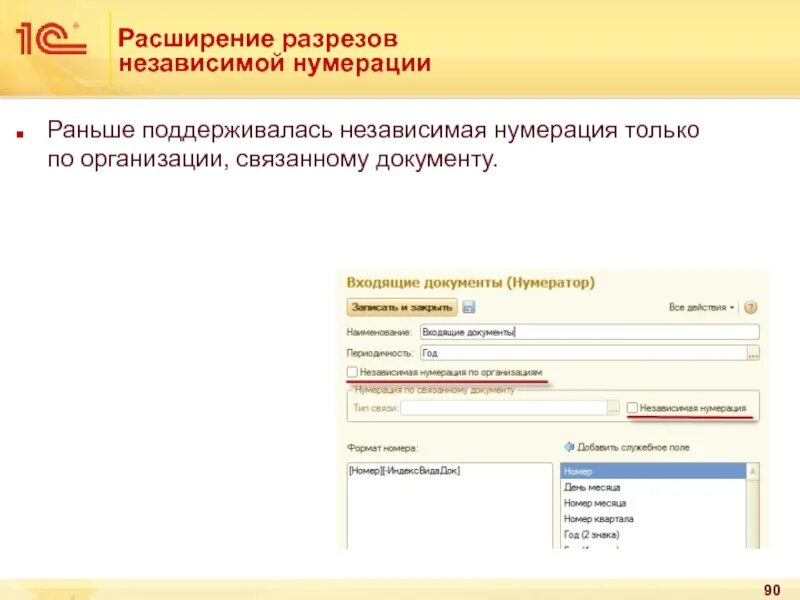Open selection button of the Периодичность field
800x600 pixels.
coord(753,353)
